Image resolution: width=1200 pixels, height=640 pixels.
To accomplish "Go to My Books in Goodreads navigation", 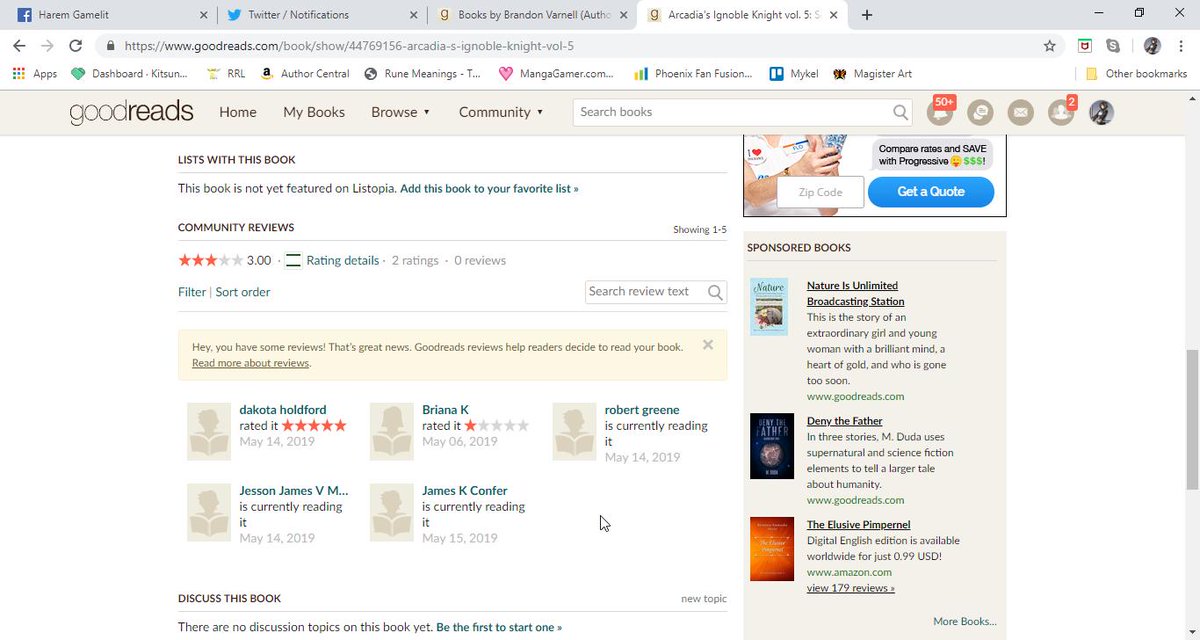I will click(314, 112).
